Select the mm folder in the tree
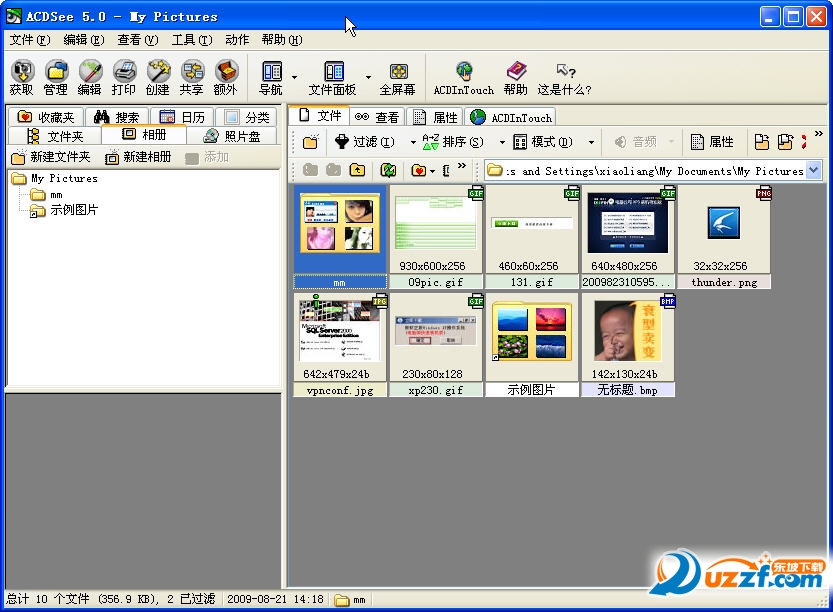This screenshot has width=833, height=612. click(55, 194)
